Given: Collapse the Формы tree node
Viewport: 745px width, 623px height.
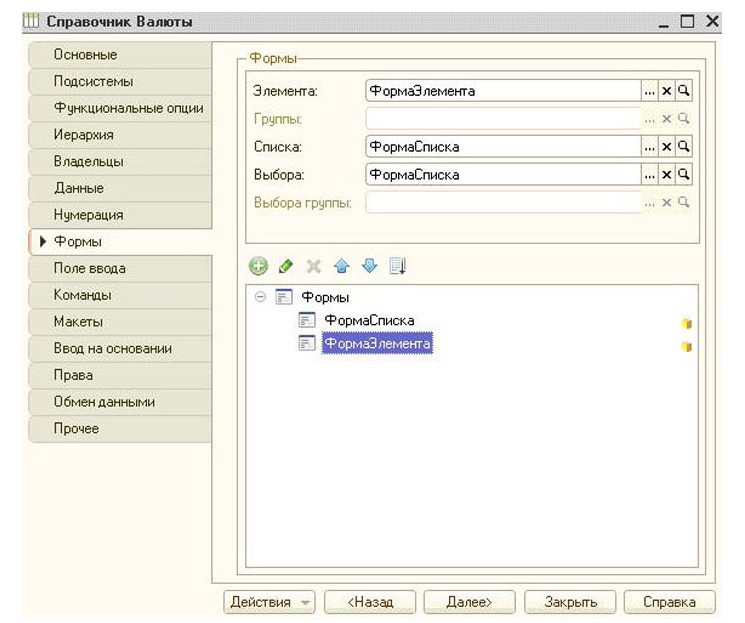Looking at the screenshot, I should 260,298.
